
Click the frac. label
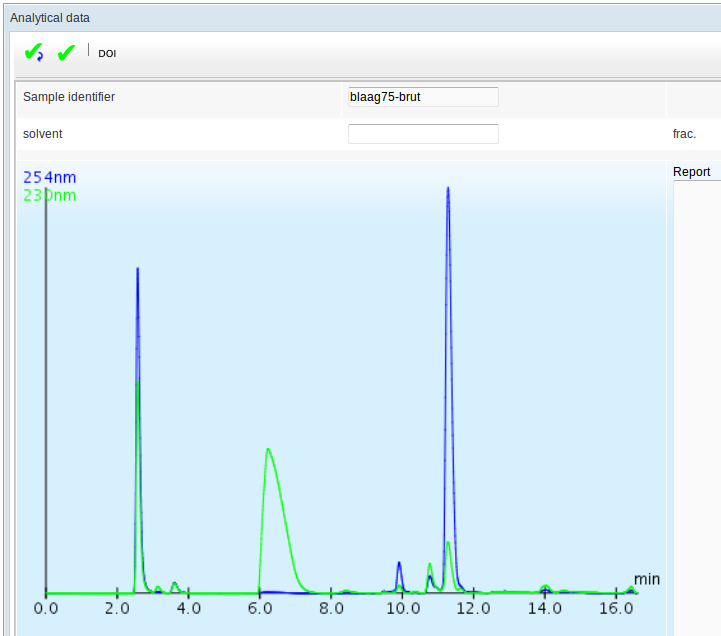click(684, 134)
